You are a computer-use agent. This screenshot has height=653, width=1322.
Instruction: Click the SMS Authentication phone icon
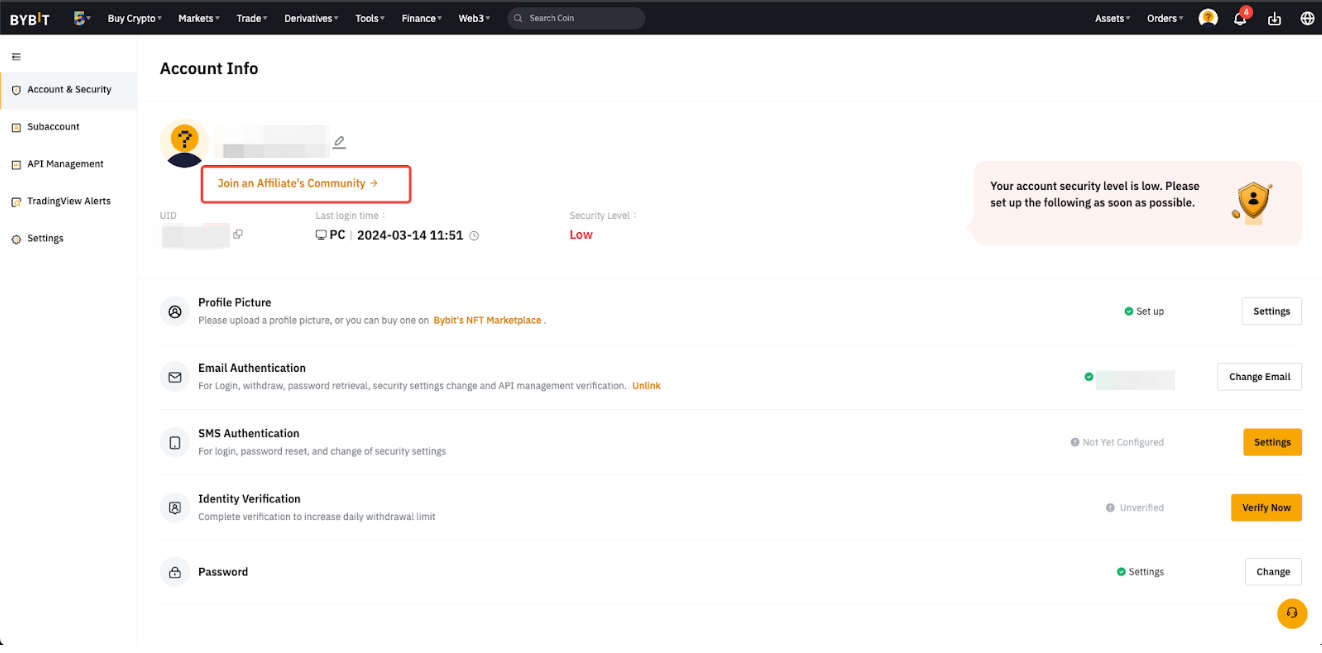[x=174, y=441]
